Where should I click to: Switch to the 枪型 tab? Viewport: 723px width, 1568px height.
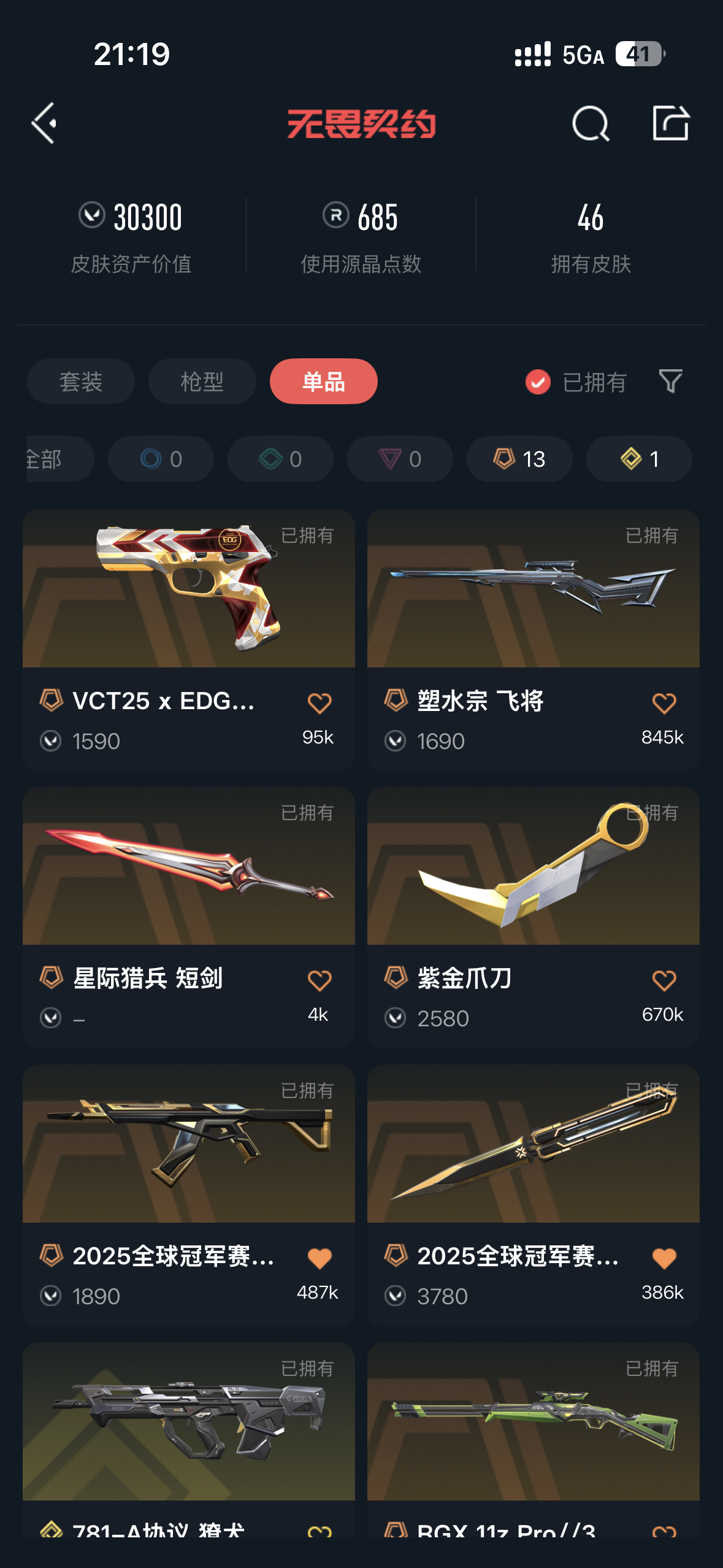click(x=202, y=382)
